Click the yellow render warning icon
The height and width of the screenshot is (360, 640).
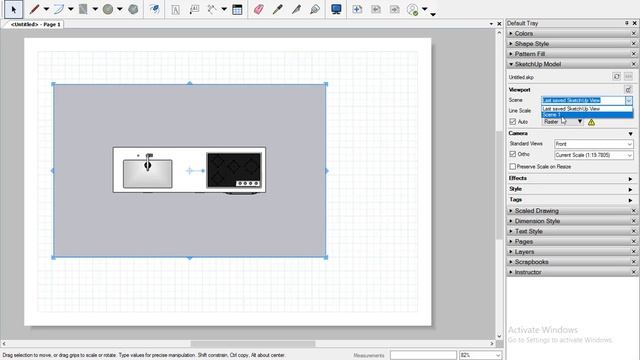[x=591, y=122]
